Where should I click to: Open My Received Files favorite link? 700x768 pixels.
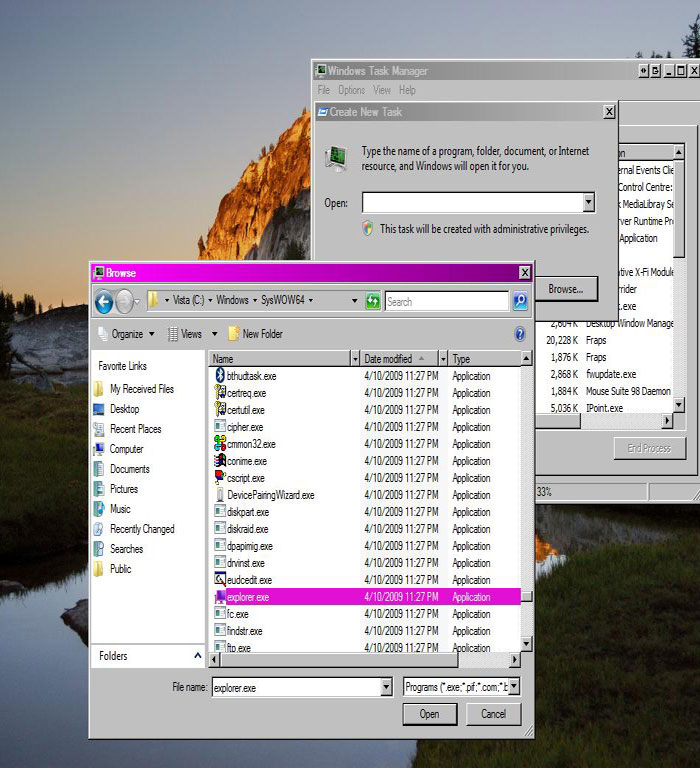(134, 389)
